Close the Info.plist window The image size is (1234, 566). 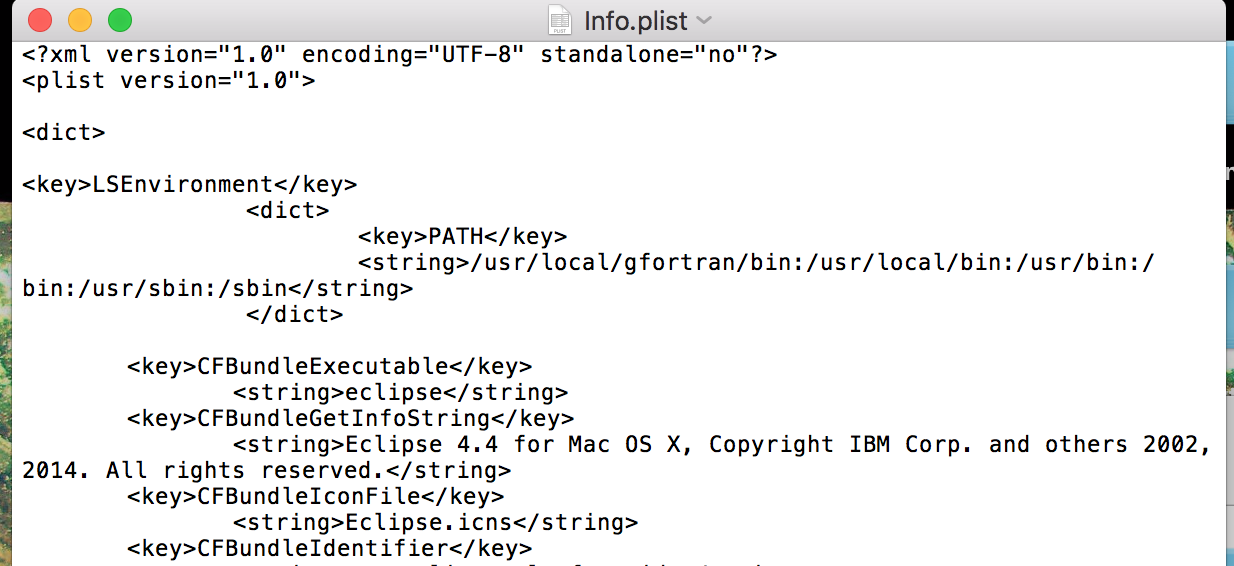(40, 20)
